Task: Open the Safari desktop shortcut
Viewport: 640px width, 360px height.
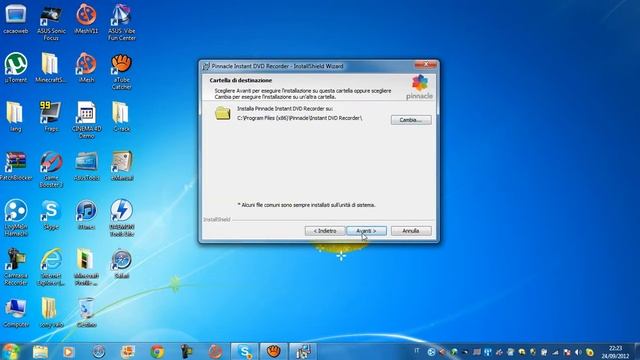Action: pos(122,264)
